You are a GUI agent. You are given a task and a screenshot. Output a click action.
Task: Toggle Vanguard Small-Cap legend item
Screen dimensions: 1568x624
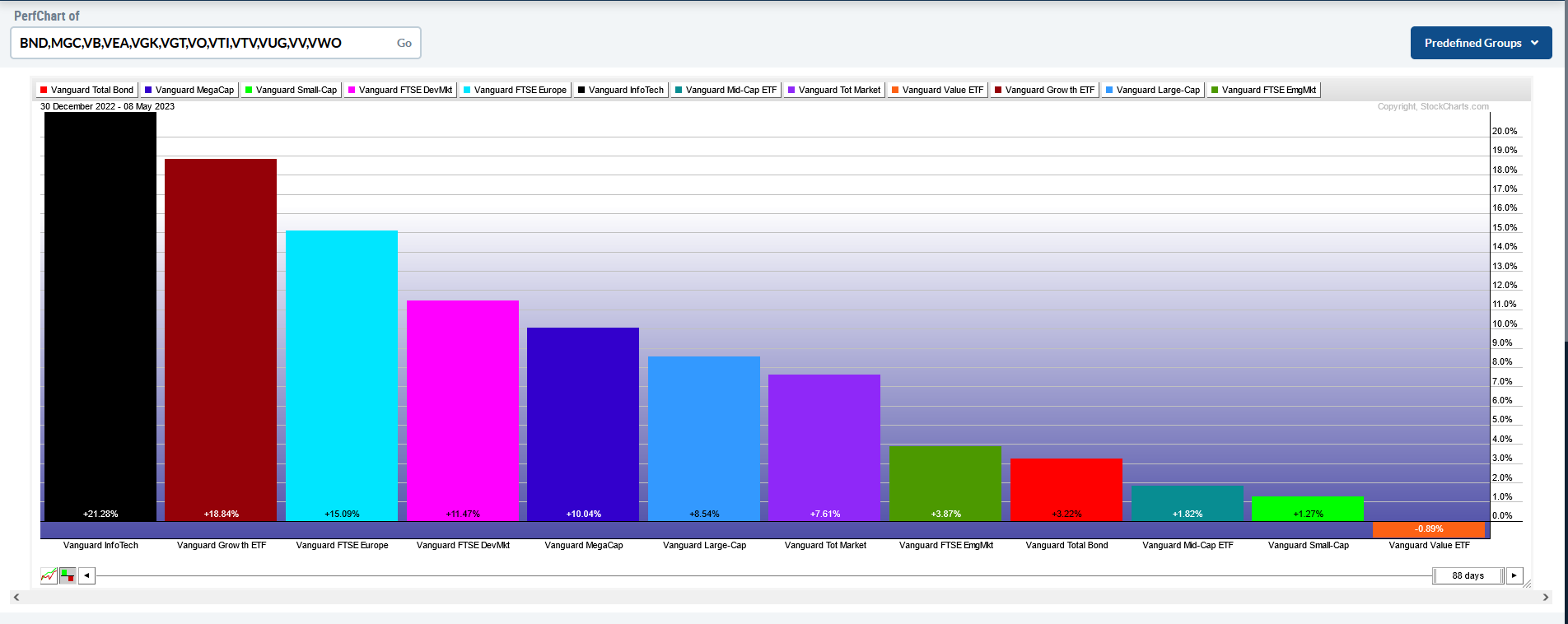(291, 90)
